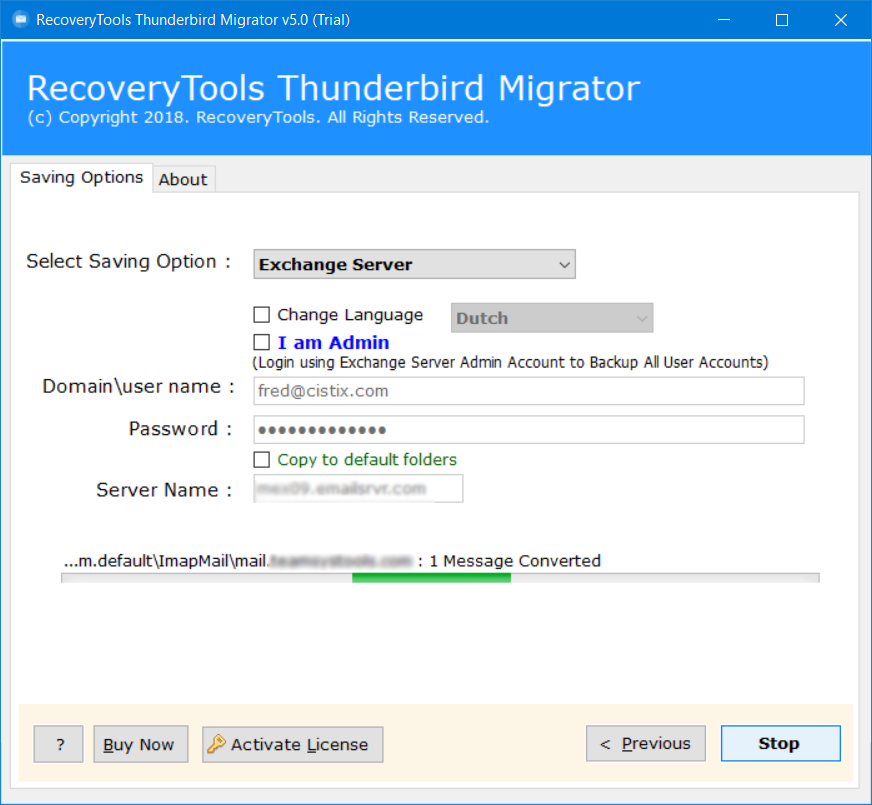Viewport: 872px width, 805px height.
Task: Click the RecoveryTools Thunderbird Migrator heading
Action: click(x=334, y=88)
